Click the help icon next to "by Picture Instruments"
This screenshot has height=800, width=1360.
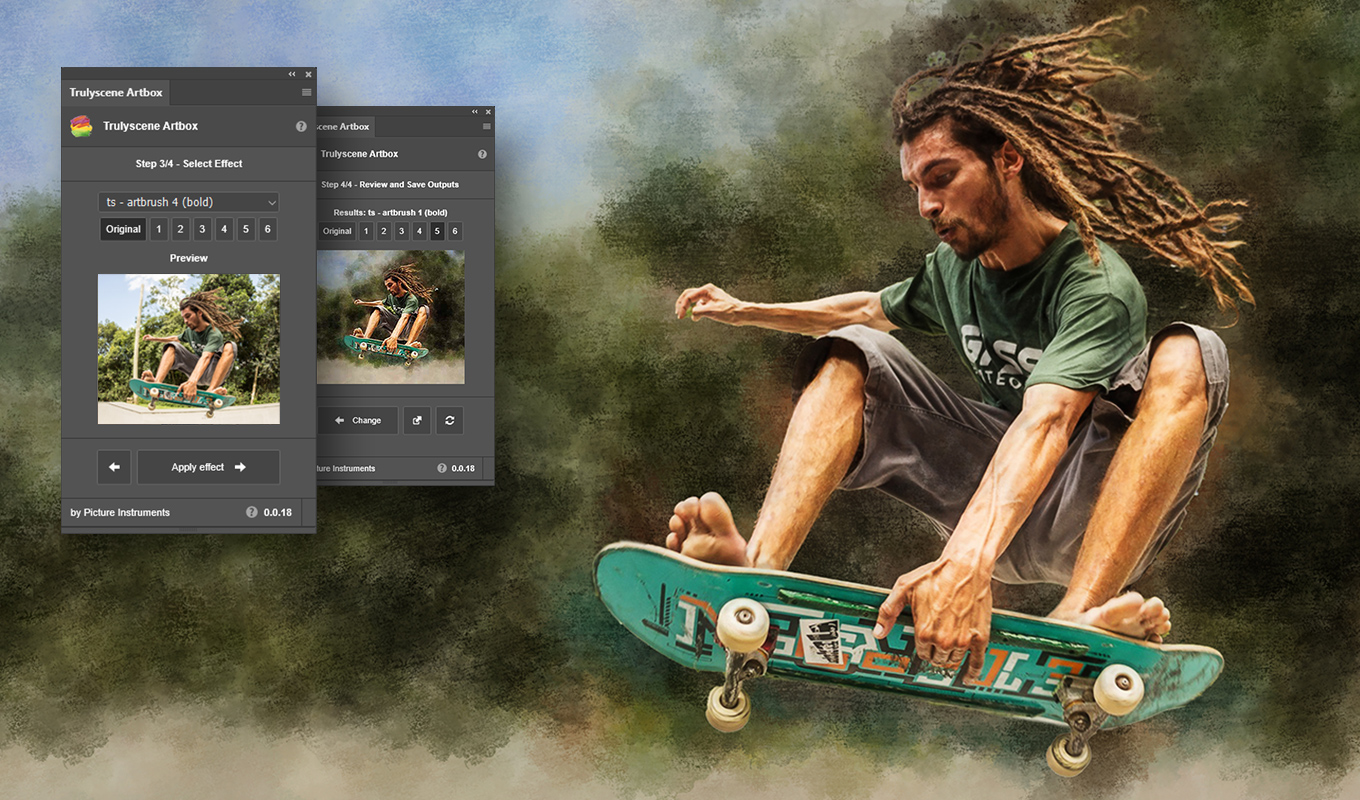click(252, 512)
